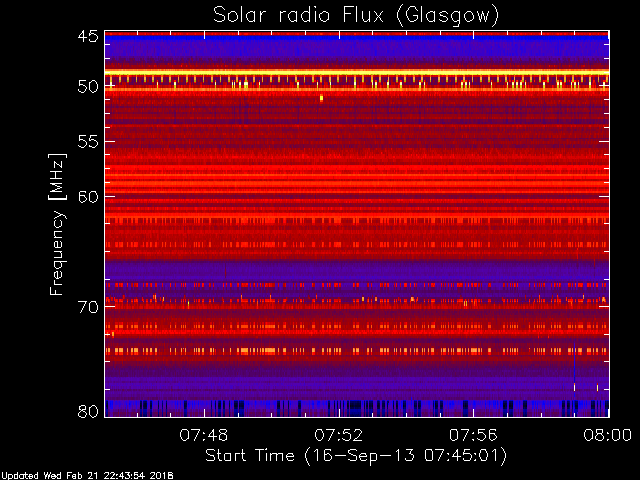The width and height of the screenshot is (640, 480).
Task: Click the 07:48 time tick label
Action: point(204,435)
